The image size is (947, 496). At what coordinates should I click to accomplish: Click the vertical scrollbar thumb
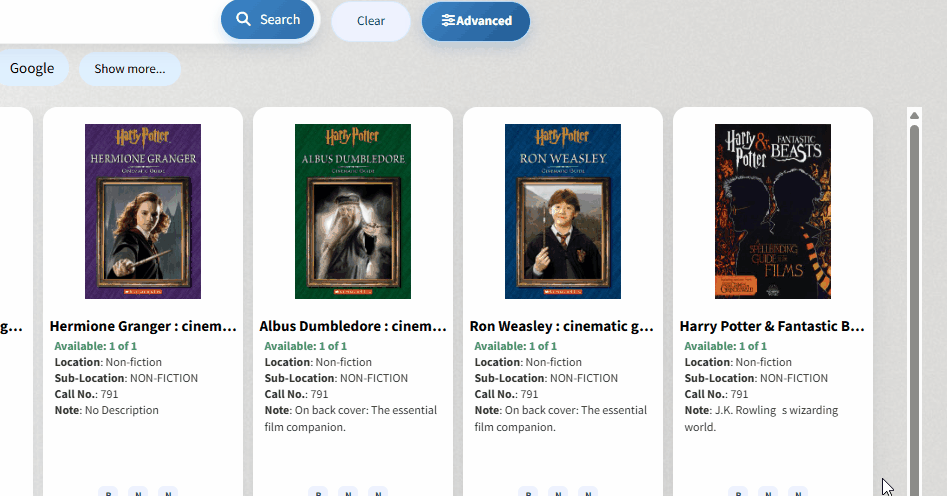tap(914, 300)
